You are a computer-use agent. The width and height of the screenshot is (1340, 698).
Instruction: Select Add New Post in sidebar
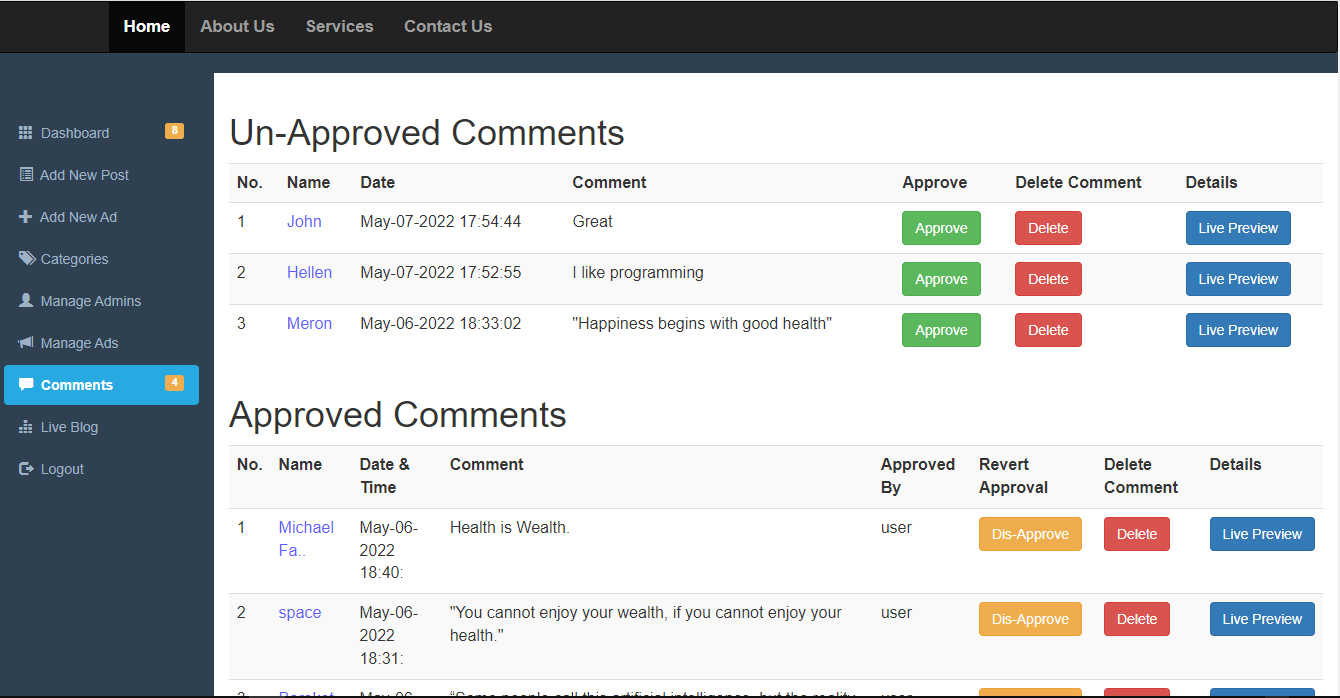pyautogui.click(x=101, y=175)
